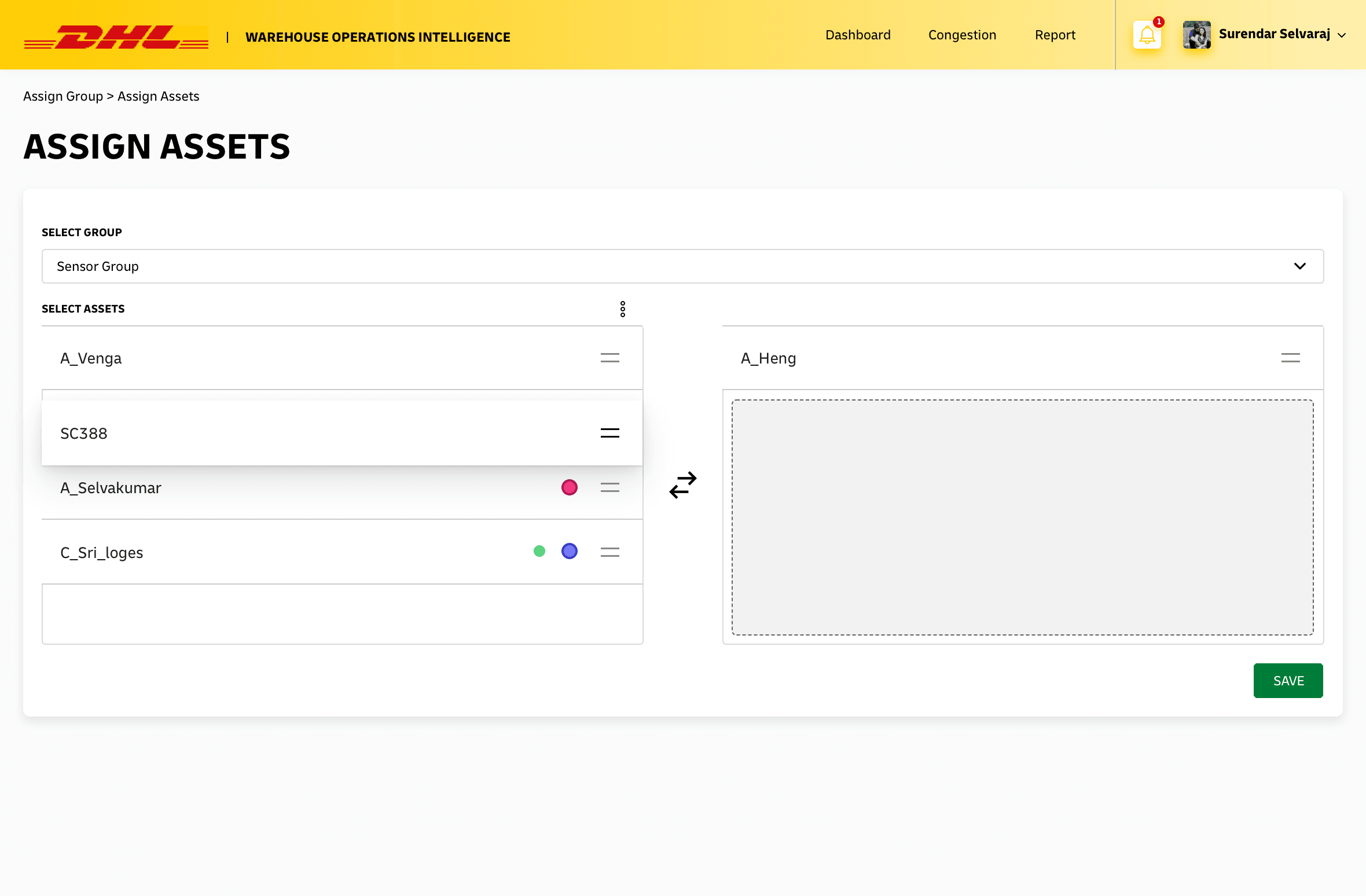Image resolution: width=1366 pixels, height=896 pixels.
Task: Click the Assign Assets breadcrumb
Action: tap(158, 96)
